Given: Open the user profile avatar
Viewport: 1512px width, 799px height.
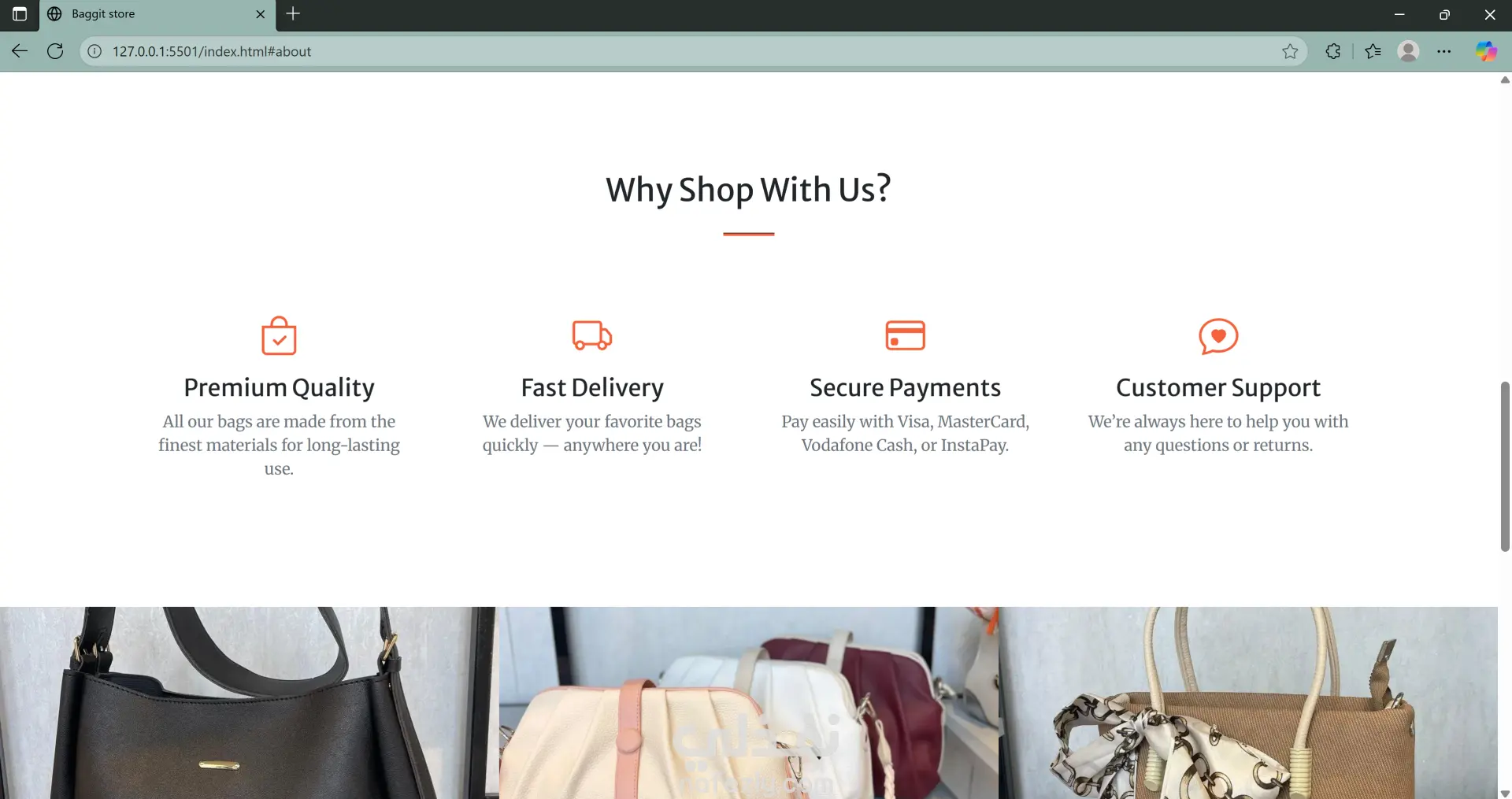Looking at the screenshot, I should 1408,51.
